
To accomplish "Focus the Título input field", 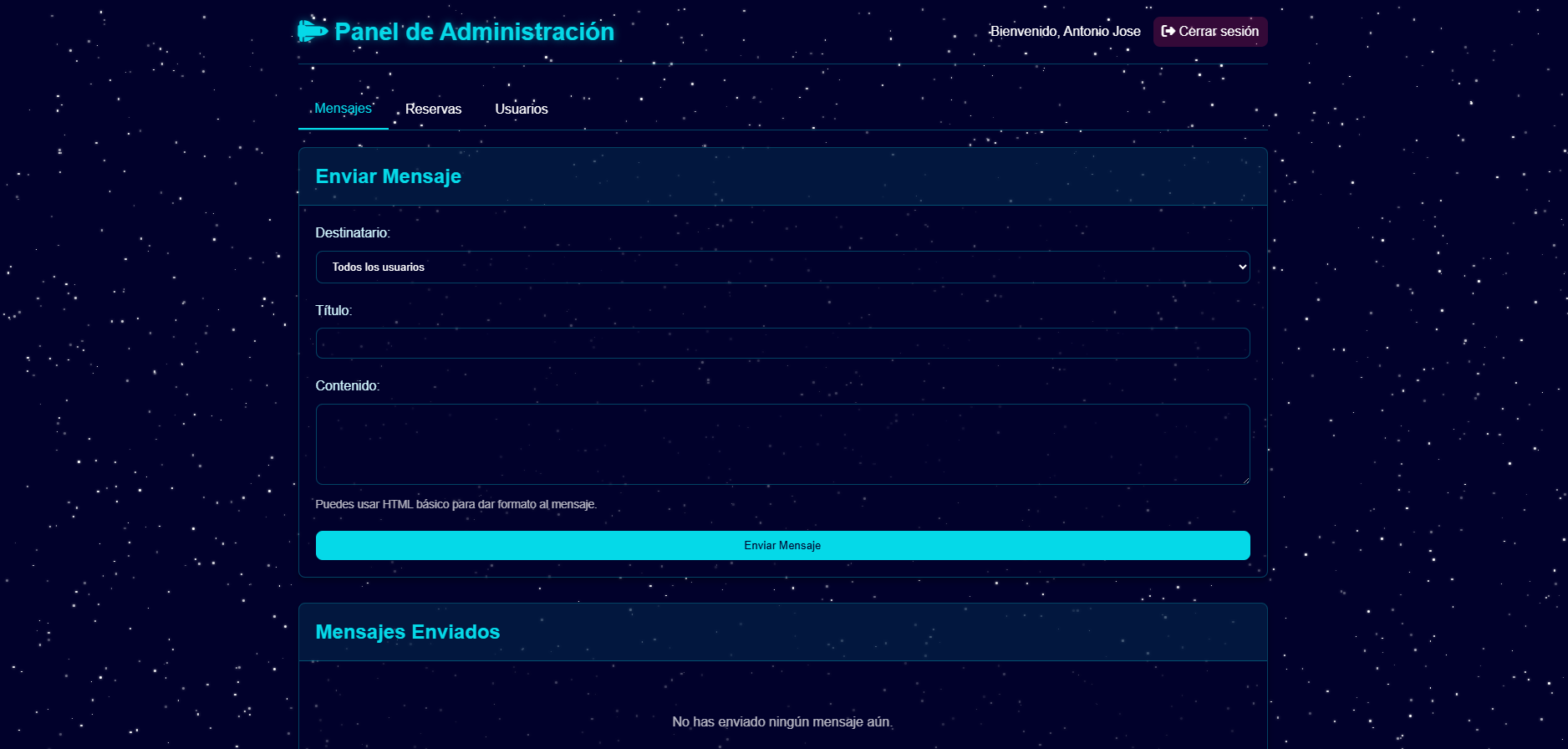I will click(x=783, y=344).
